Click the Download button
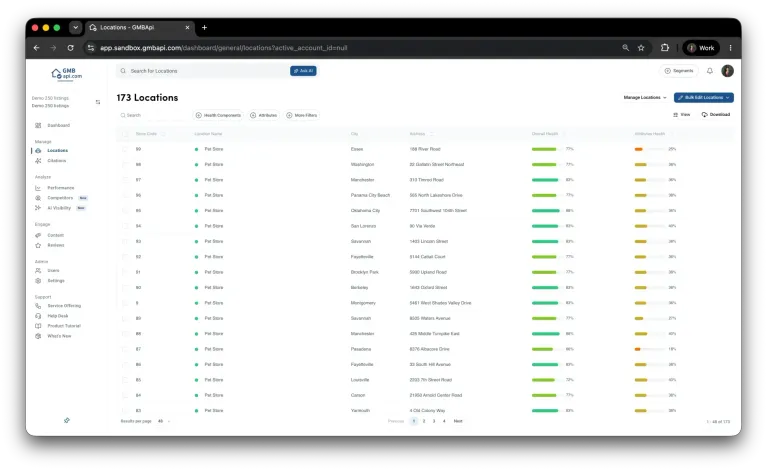 click(716, 115)
